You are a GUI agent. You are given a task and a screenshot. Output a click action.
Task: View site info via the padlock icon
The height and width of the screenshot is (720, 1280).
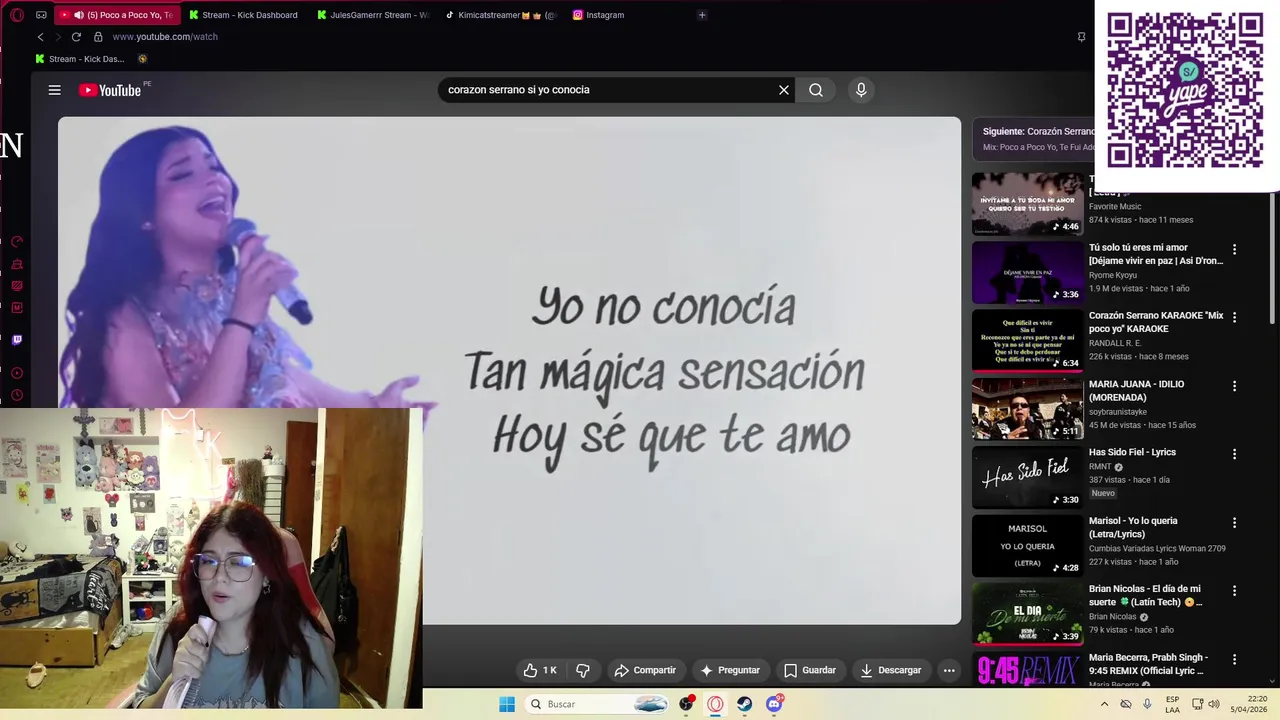(98, 37)
